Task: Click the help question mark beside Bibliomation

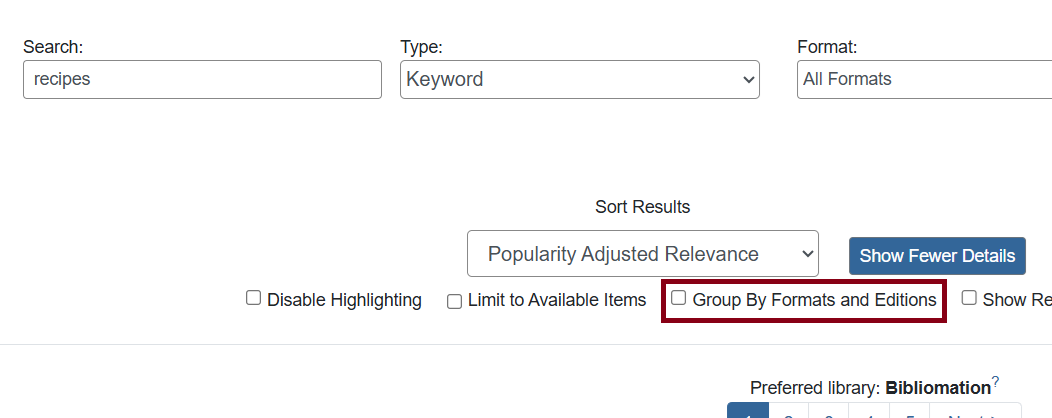Action: point(996,382)
